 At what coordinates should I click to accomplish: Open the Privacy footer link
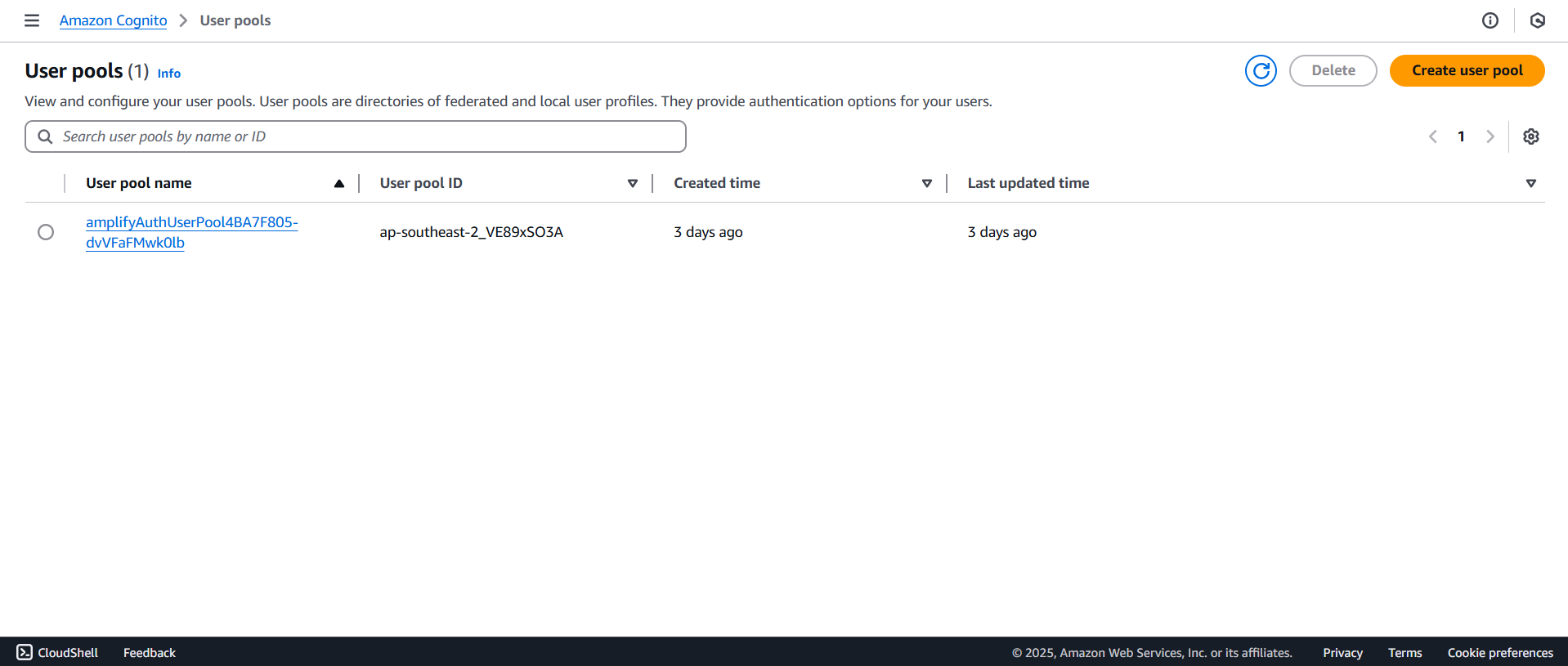[1342, 652]
